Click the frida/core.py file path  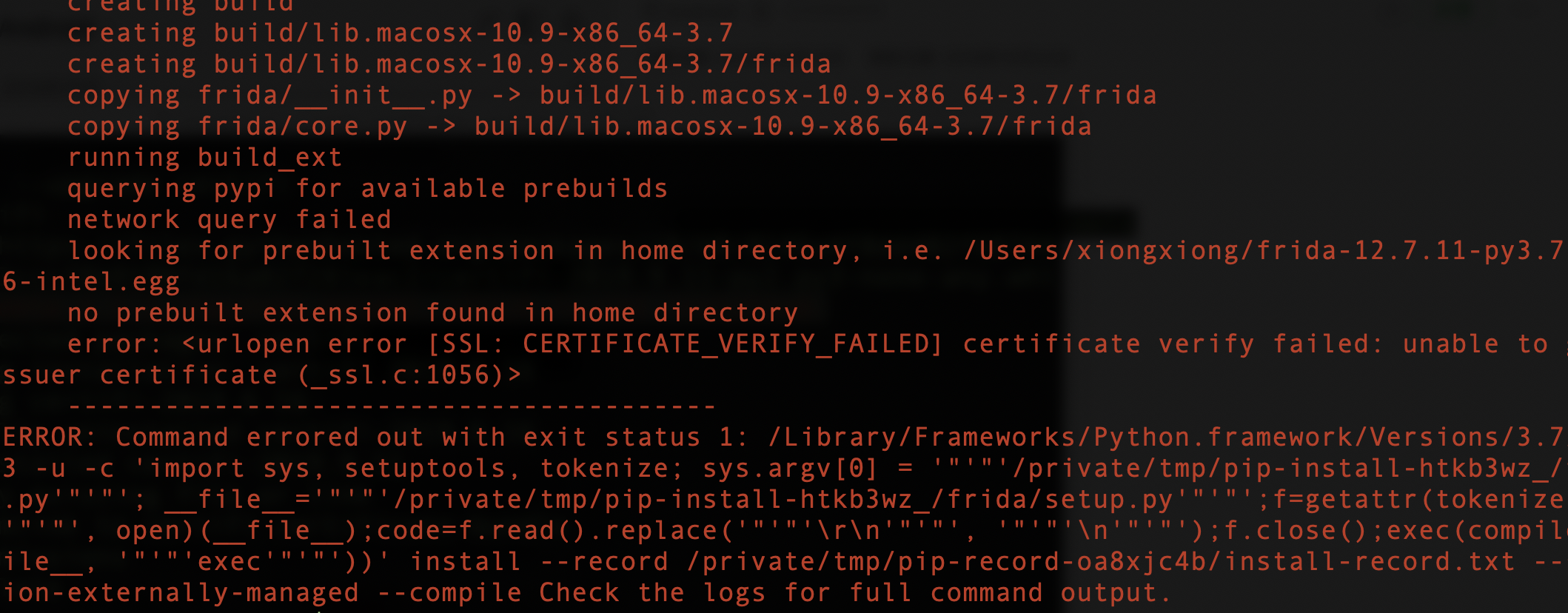click(x=302, y=127)
